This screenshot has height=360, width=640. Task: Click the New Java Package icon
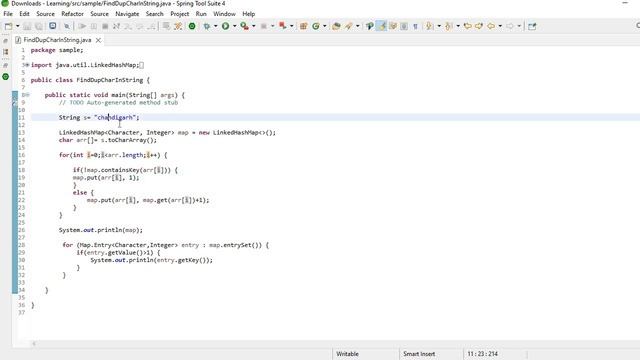coord(303,26)
